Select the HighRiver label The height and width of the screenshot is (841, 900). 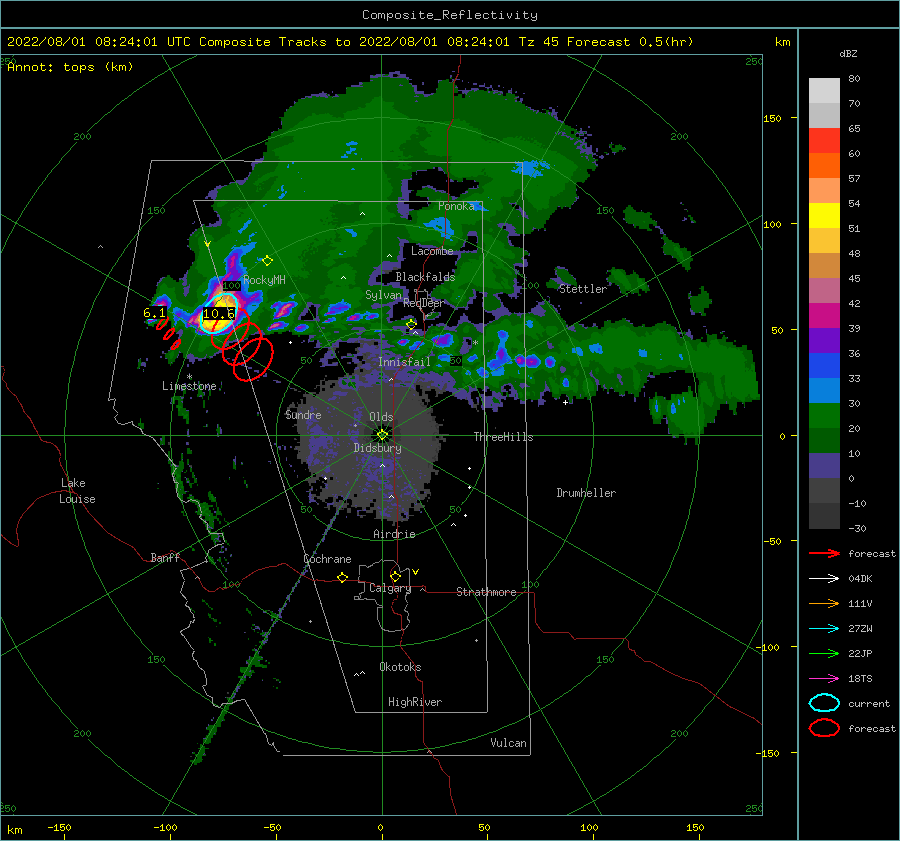point(415,702)
